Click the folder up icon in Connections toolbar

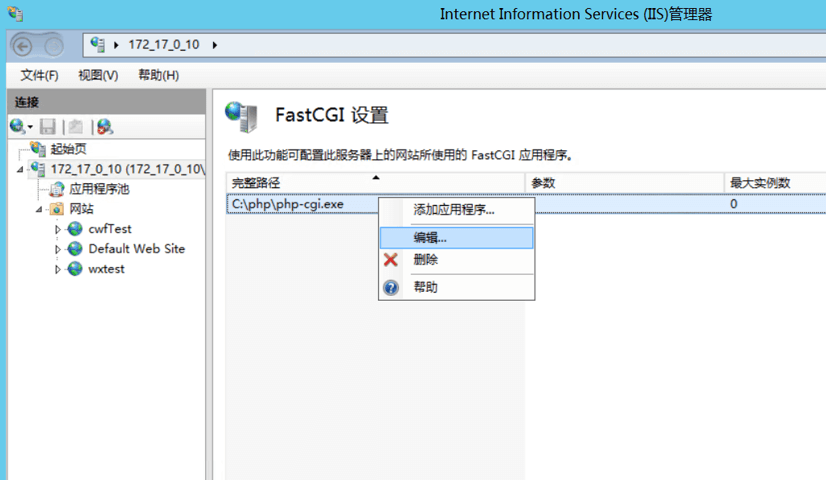pos(76,126)
